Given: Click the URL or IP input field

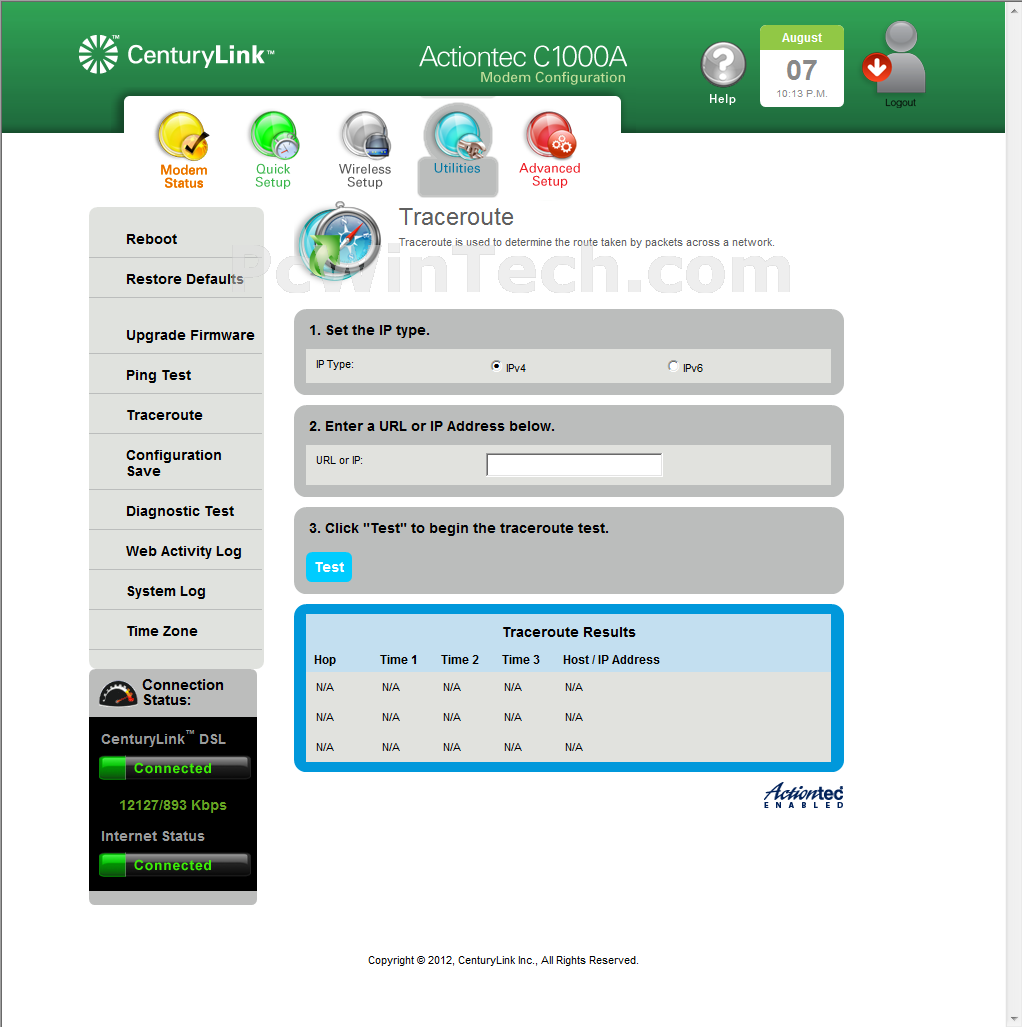Looking at the screenshot, I should point(574,465).
